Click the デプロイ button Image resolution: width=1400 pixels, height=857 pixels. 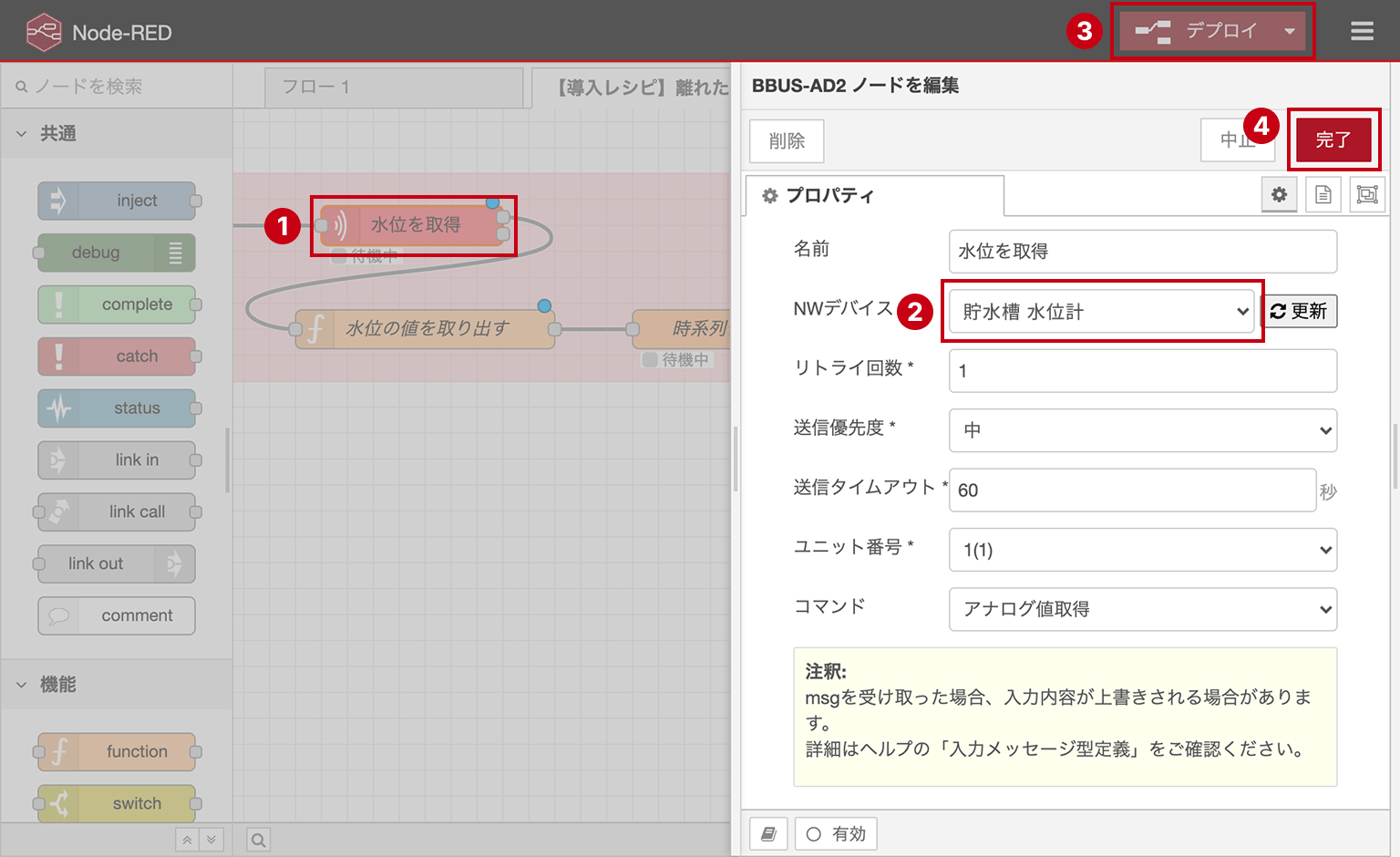[x=1199, y=31]
